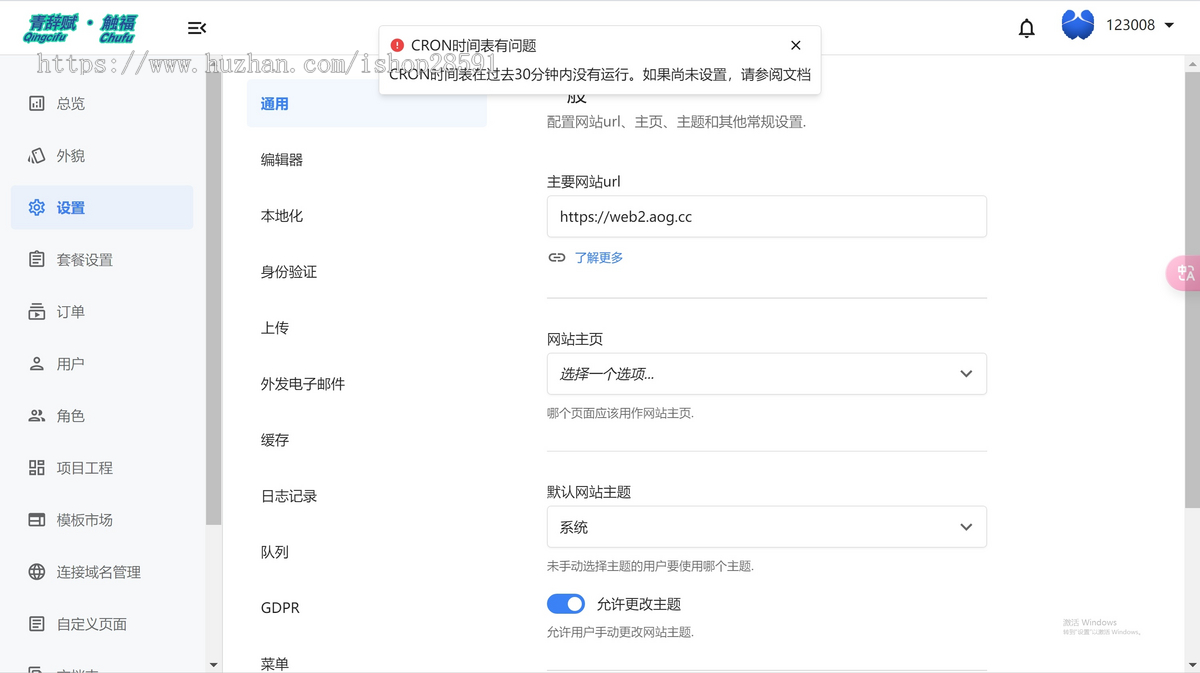
Task: Open the 123008 account dropdown arrow
Action: 1169,25
